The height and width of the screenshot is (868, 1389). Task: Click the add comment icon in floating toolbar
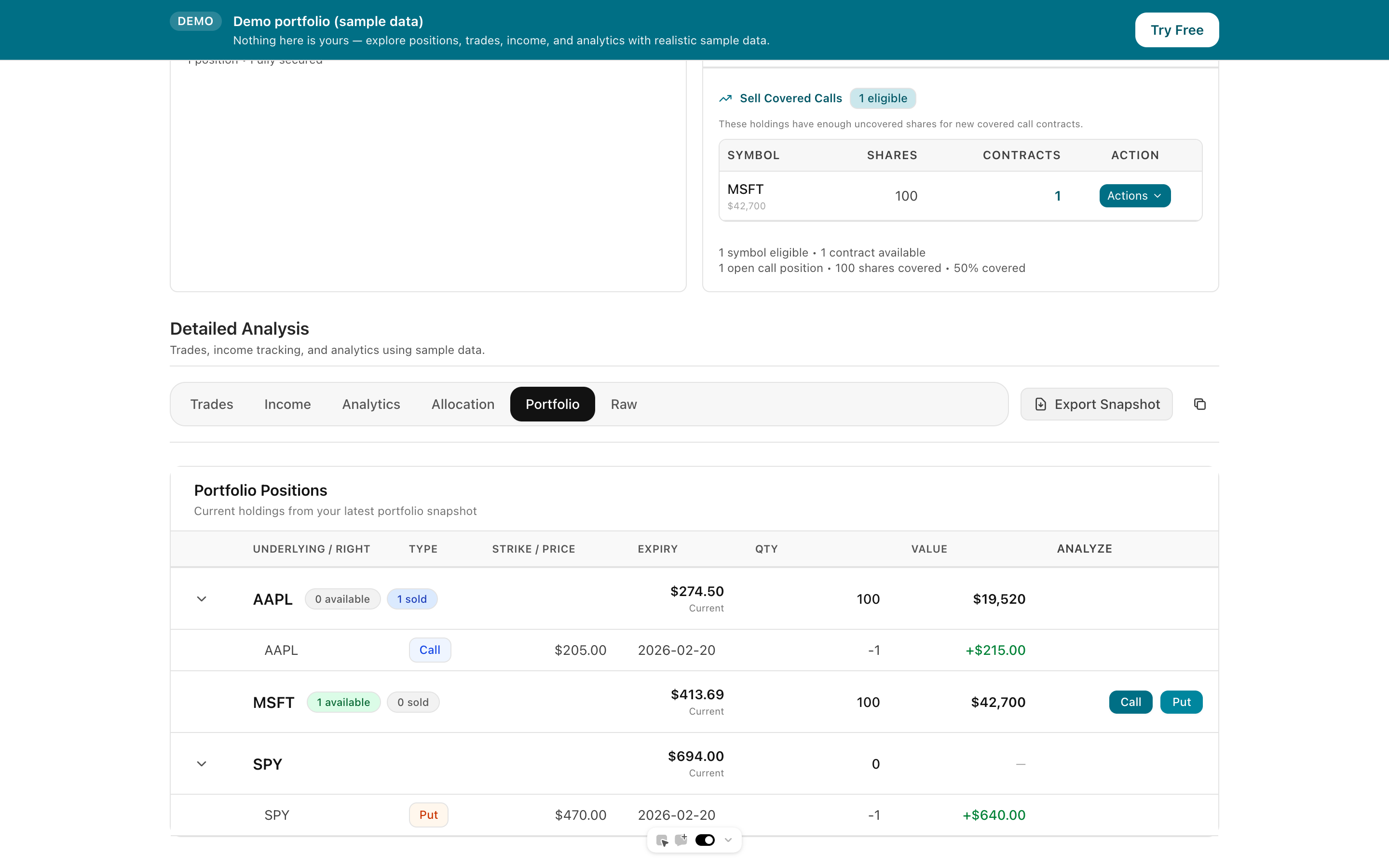coord(681,839)
